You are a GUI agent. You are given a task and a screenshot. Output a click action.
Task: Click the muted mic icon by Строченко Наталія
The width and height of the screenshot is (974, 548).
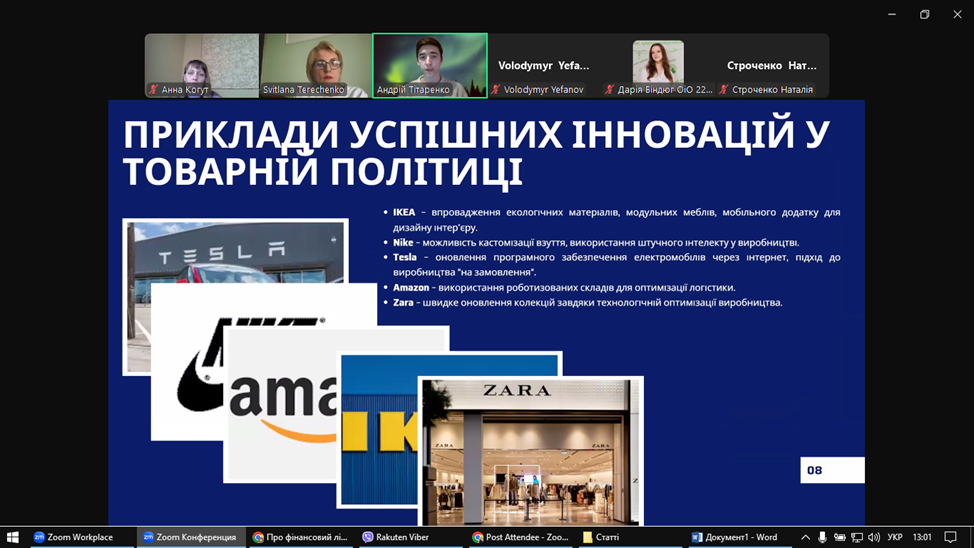pyautogui.click(x=724, y=90)
